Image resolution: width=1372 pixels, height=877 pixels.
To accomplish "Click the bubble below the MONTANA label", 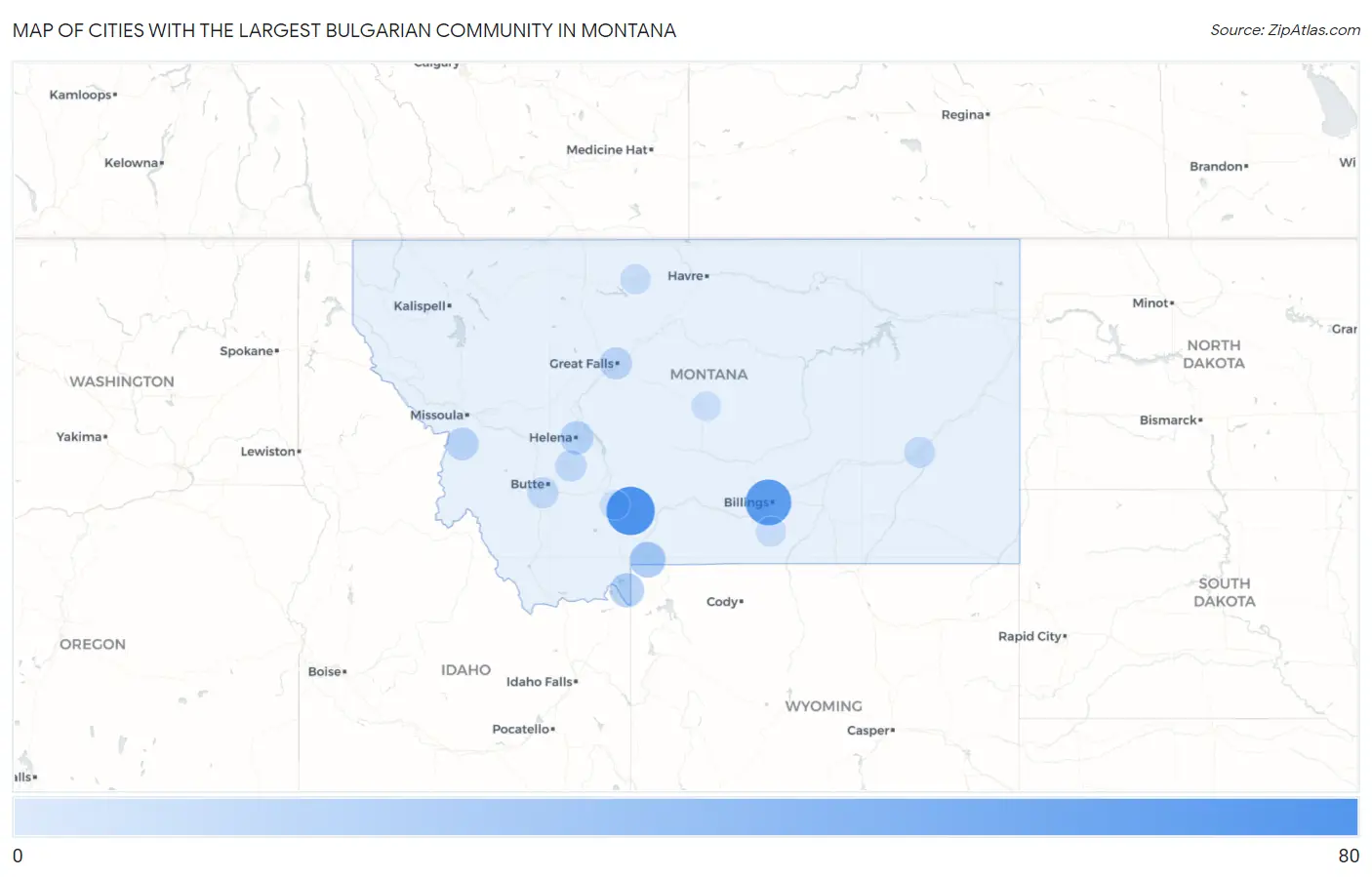I will (x=706, y=406).
